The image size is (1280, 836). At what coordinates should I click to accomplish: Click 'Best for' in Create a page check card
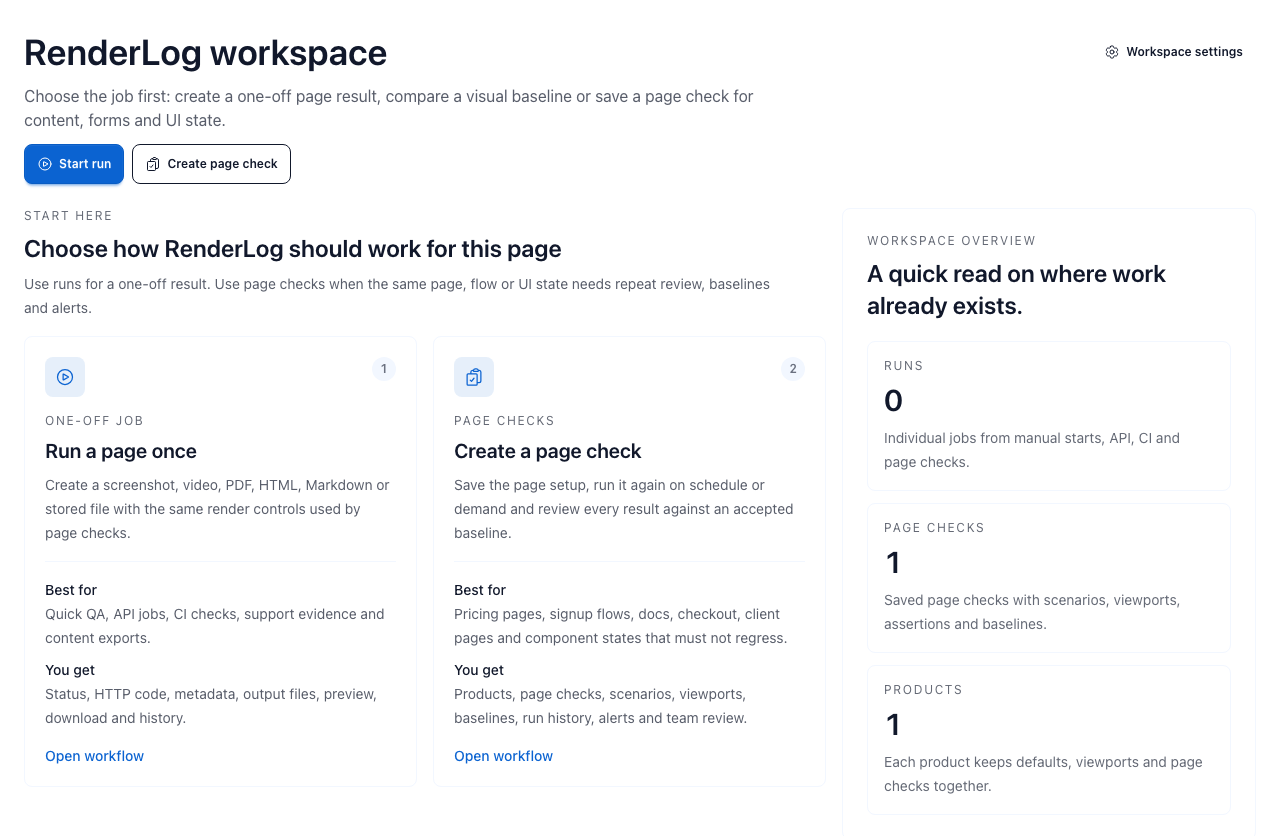pyautogui.click(x=480, y=590)
